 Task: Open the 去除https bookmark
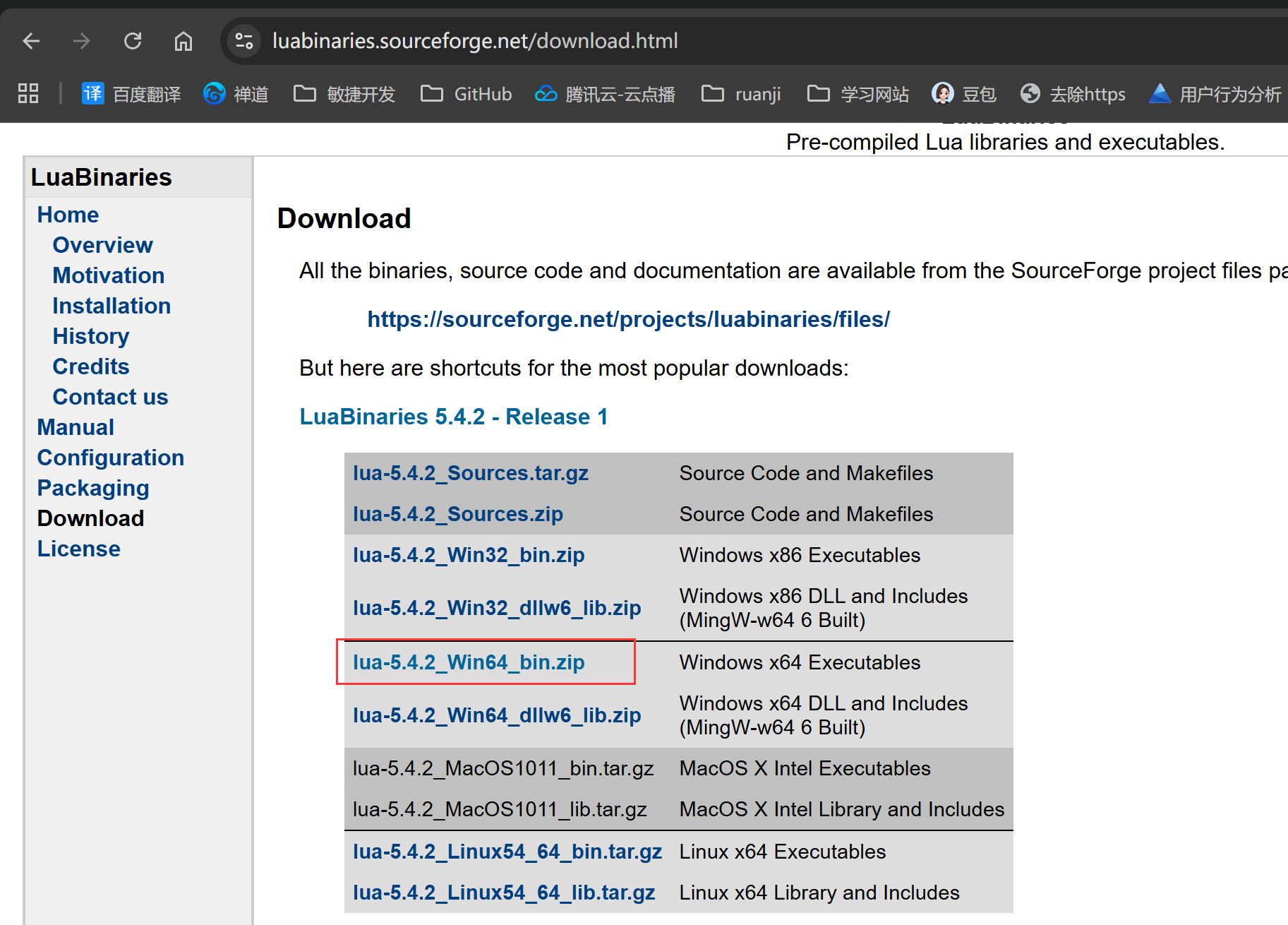click(1073, 93)
